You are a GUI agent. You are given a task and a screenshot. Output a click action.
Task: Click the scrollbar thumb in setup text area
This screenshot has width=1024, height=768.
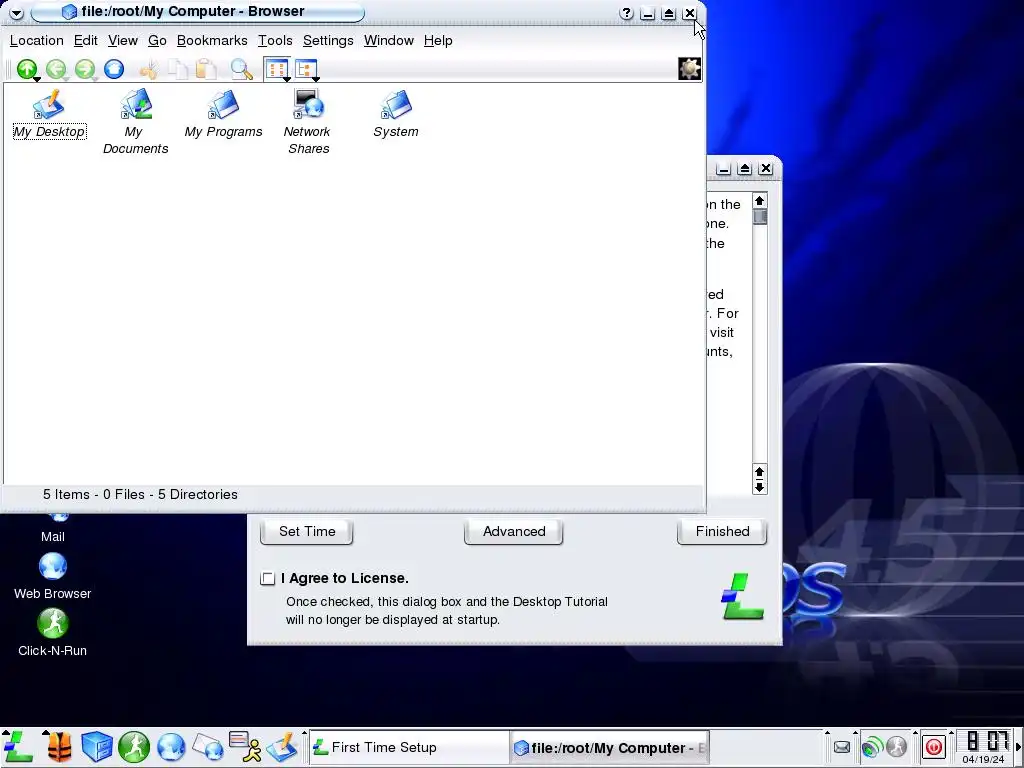[760, 217]
